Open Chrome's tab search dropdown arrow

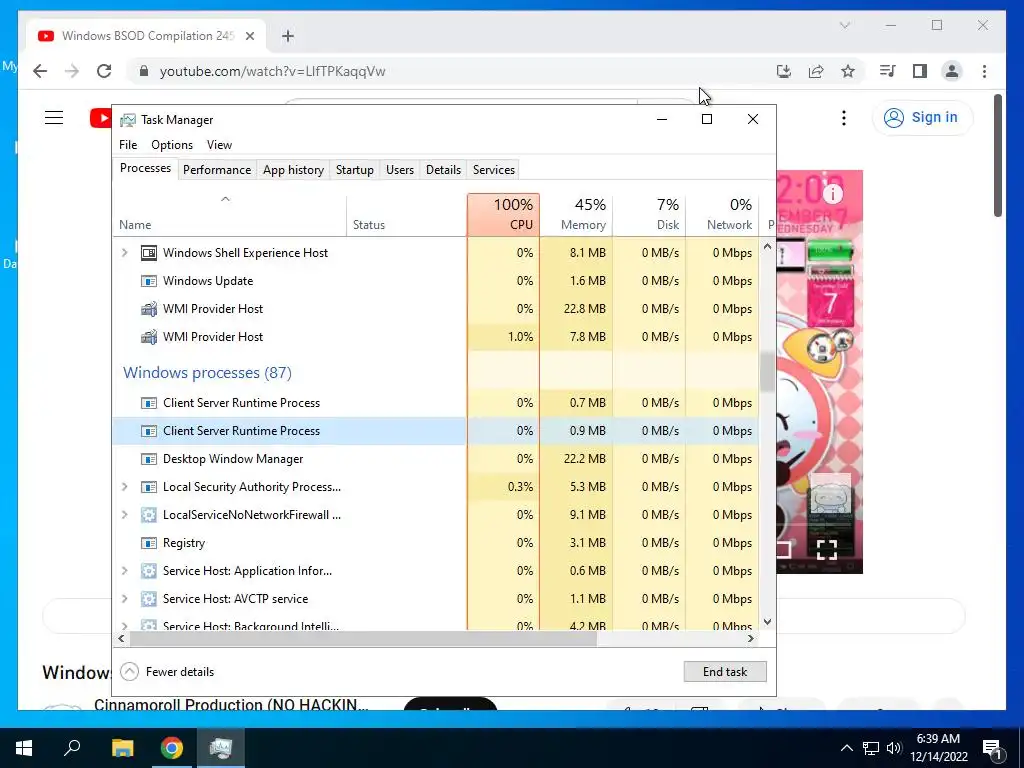844,25
